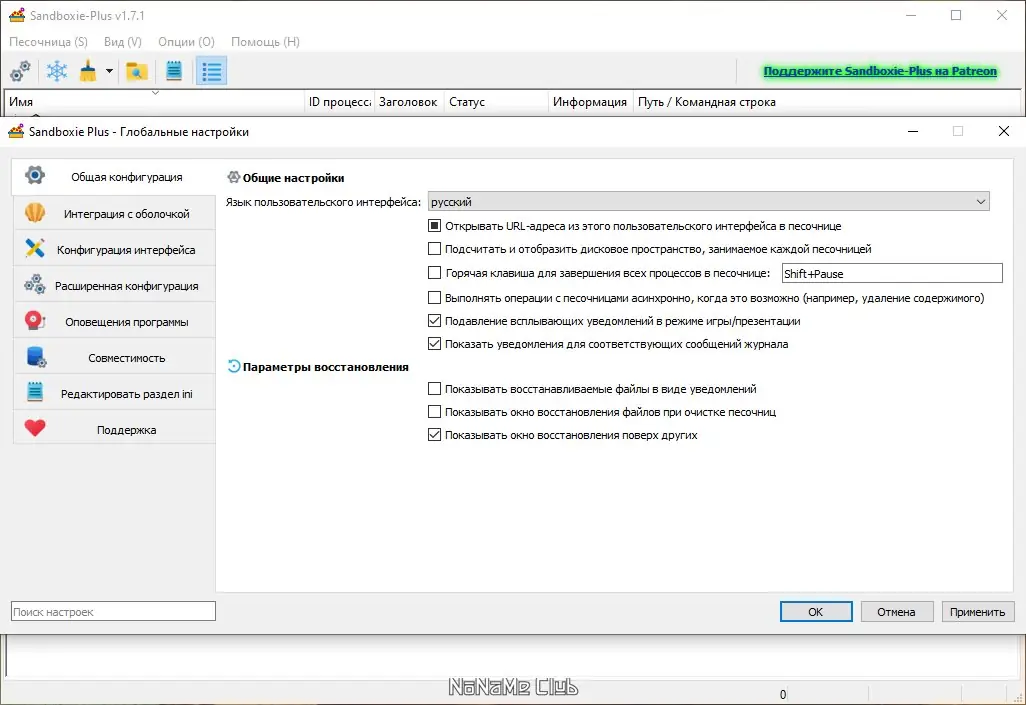Enable Подсчитать и отобразить дисковое пространство checkbox

[434, 249]
